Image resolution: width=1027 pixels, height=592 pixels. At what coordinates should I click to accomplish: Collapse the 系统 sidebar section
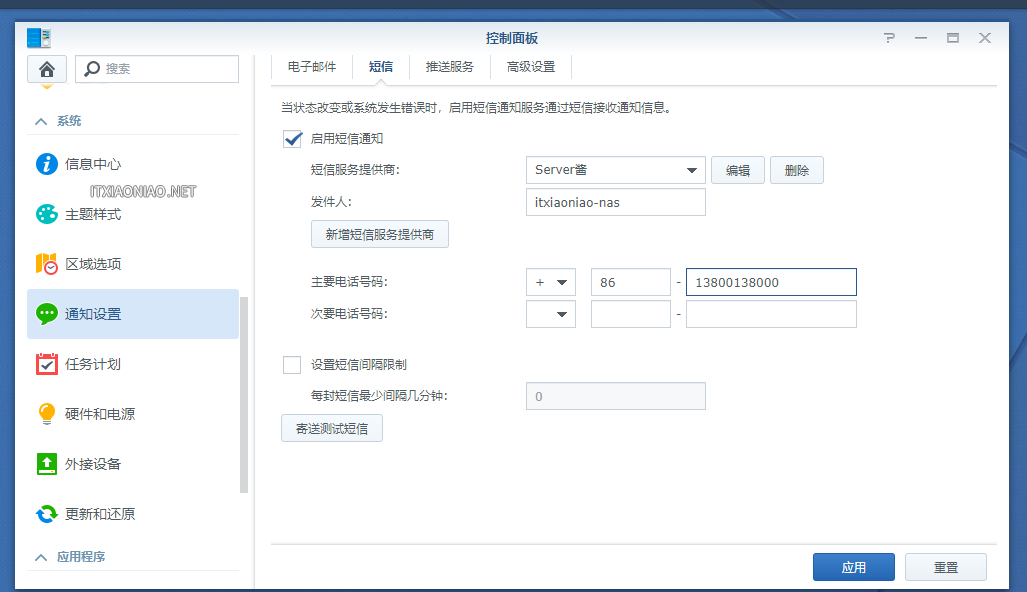point(41,121)
